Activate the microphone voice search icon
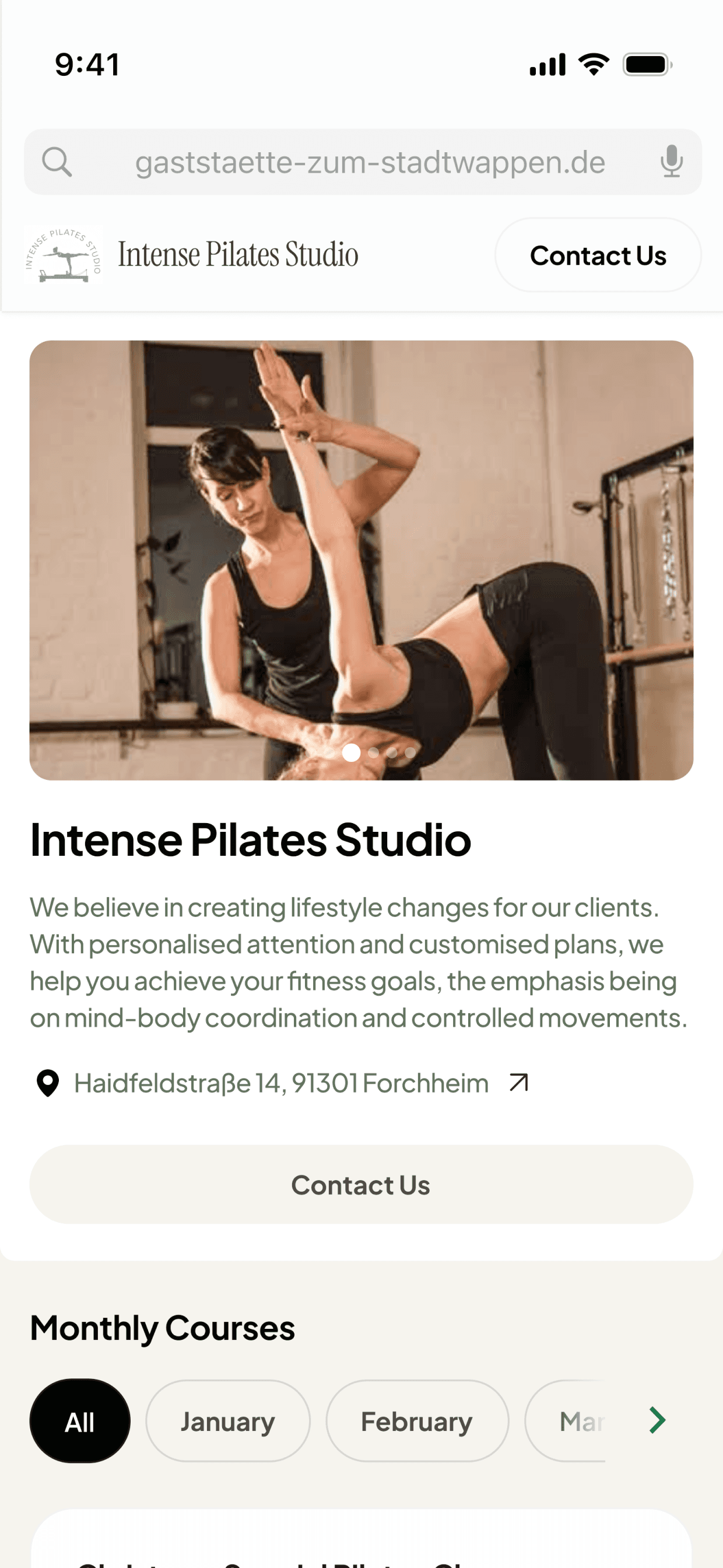The height and width of the screenshot is (1568, 723). [671, 162]
